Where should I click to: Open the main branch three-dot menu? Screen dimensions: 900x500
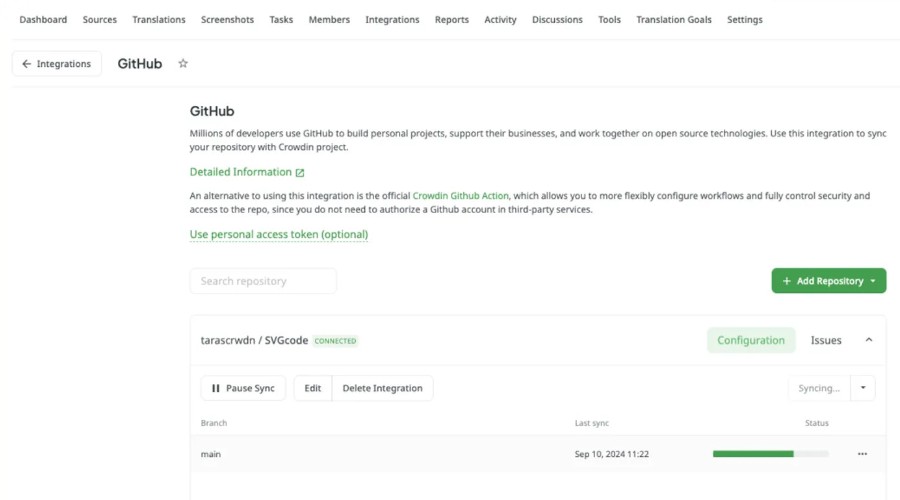tap(862, 454)
